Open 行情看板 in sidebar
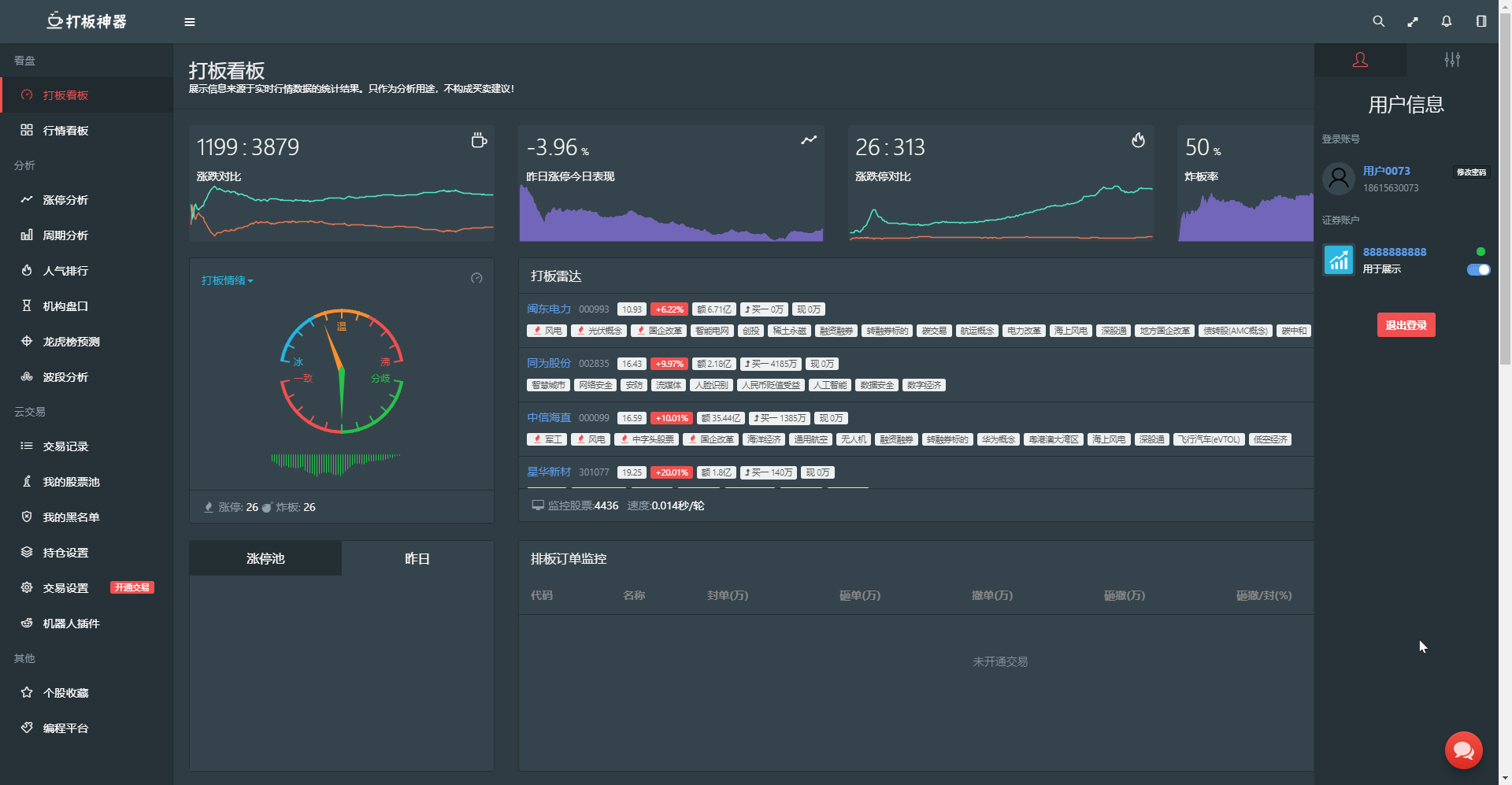The image size is (1512, 785). (x=87, y=131)
